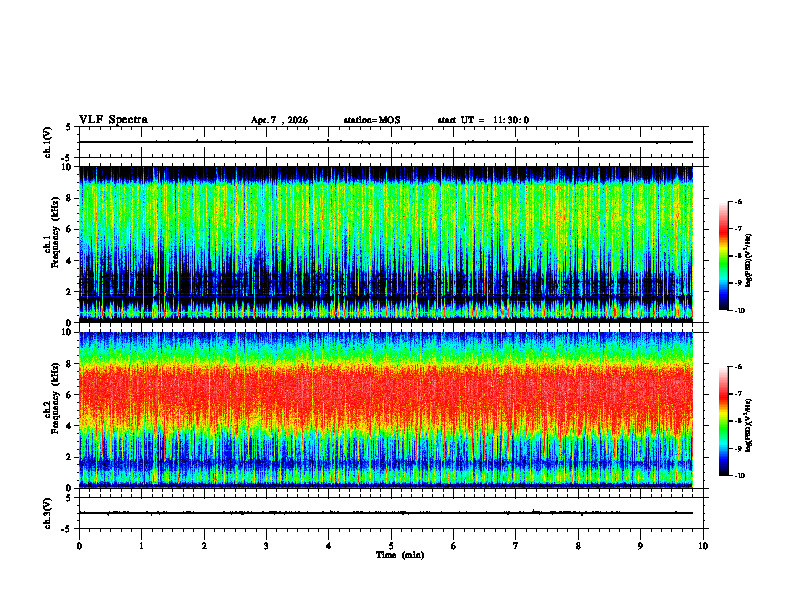
Task: Click time axis tick label "0"
Action: point(79,546)
